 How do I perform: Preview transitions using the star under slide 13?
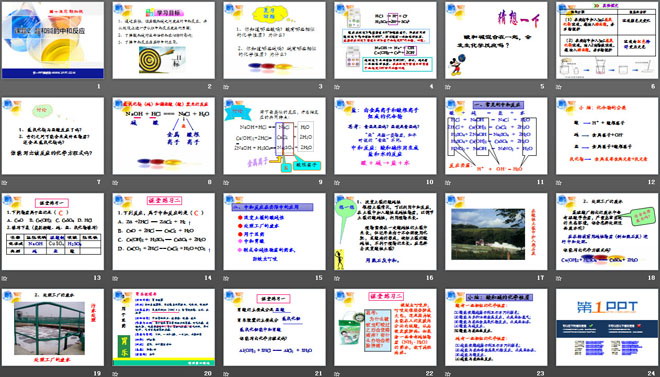[x=4, y=278]
